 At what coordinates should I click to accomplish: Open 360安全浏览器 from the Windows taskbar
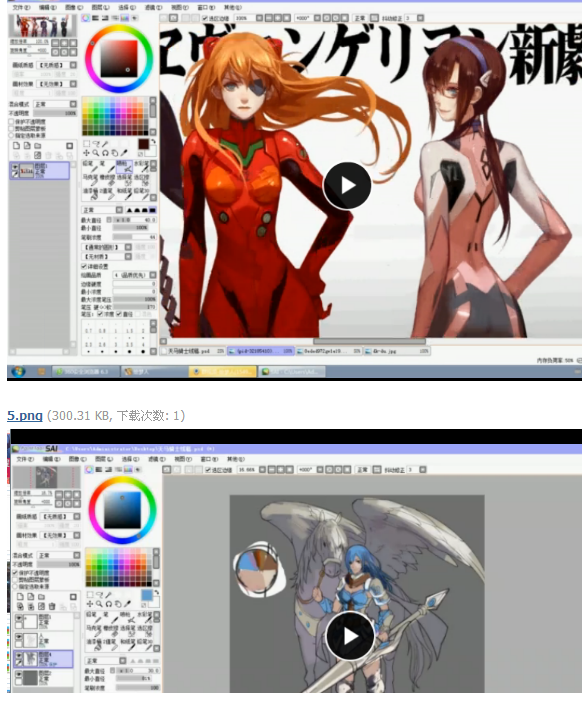click(x=86, y=372)
